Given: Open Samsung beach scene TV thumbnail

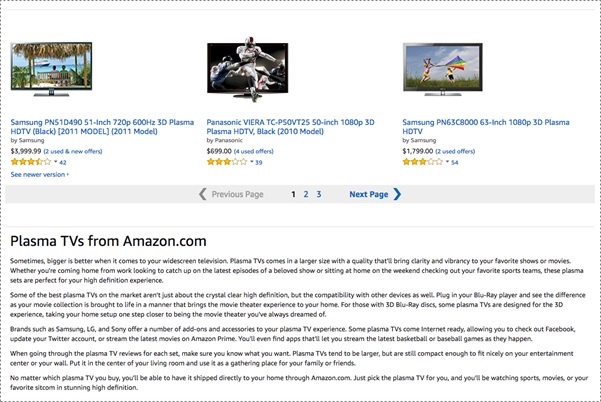Looking at the screenshot, I should click(51, 69).
